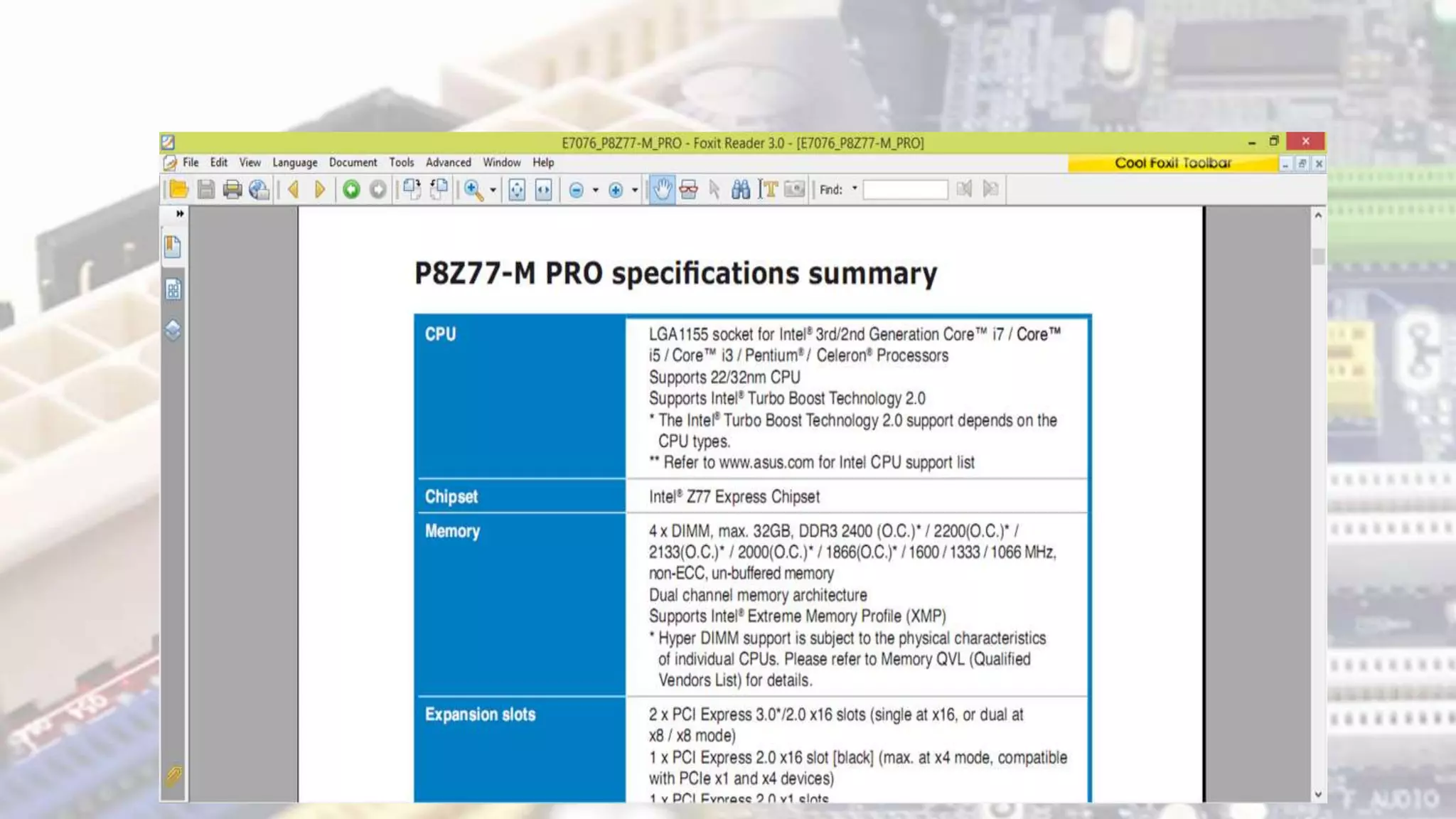
Task: Select the Hand tool
Action: [662, 189]
